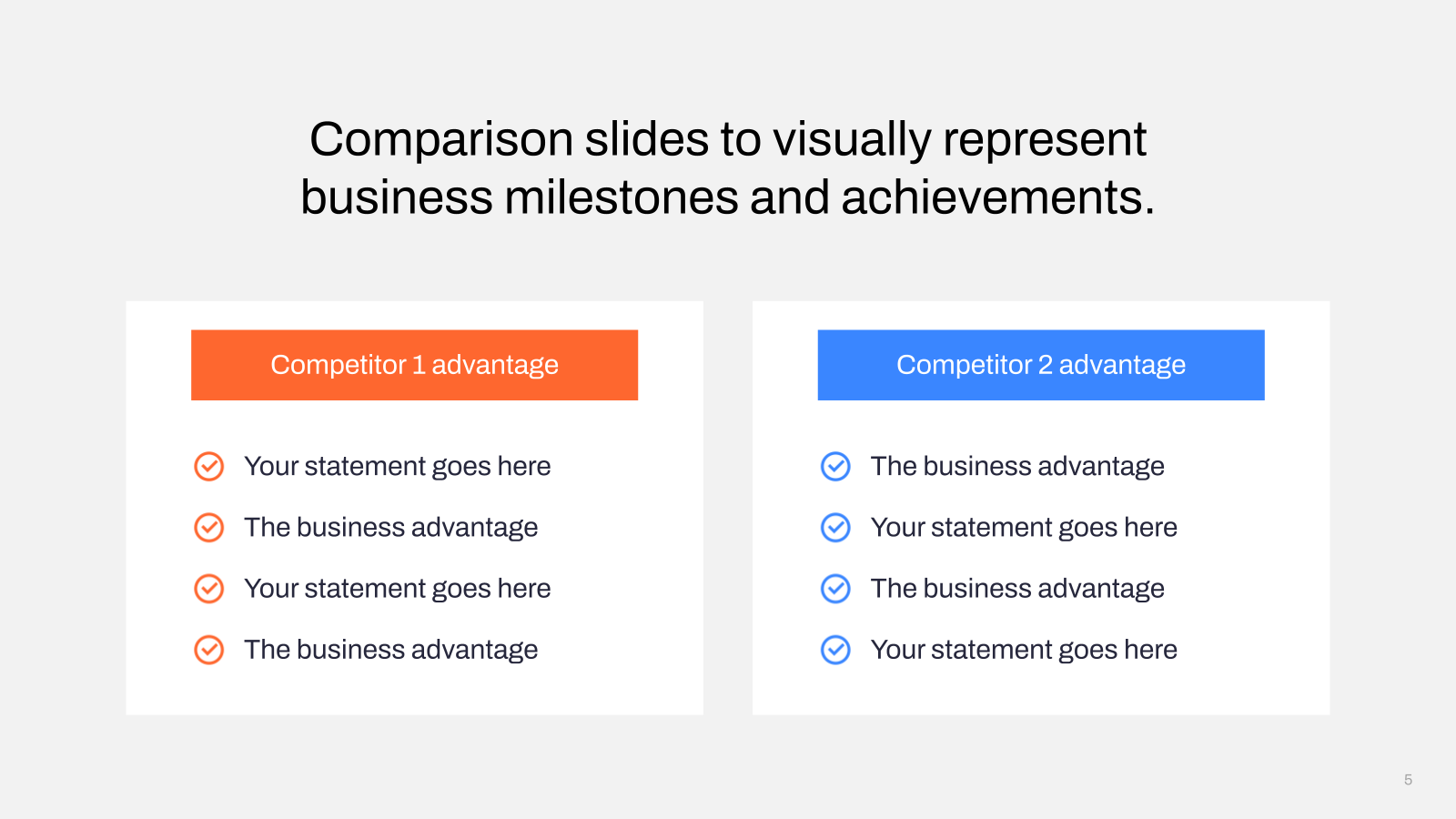Select first 'Your statement goes here' in left card
The width and height of the screenshot is (1456, 819).
click(398, 467)
